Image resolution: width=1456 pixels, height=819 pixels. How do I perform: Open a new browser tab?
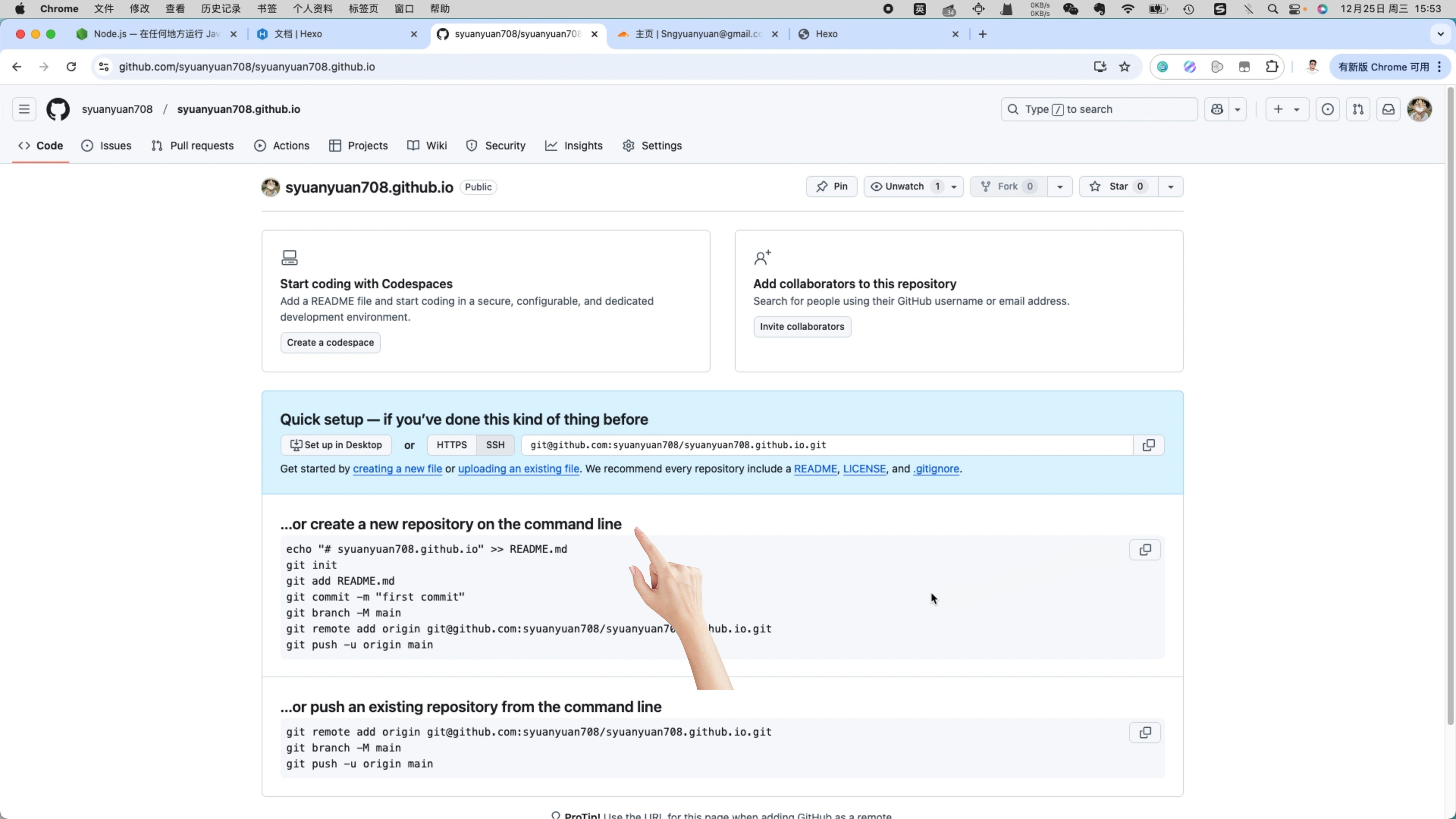[x=983, y=34]
